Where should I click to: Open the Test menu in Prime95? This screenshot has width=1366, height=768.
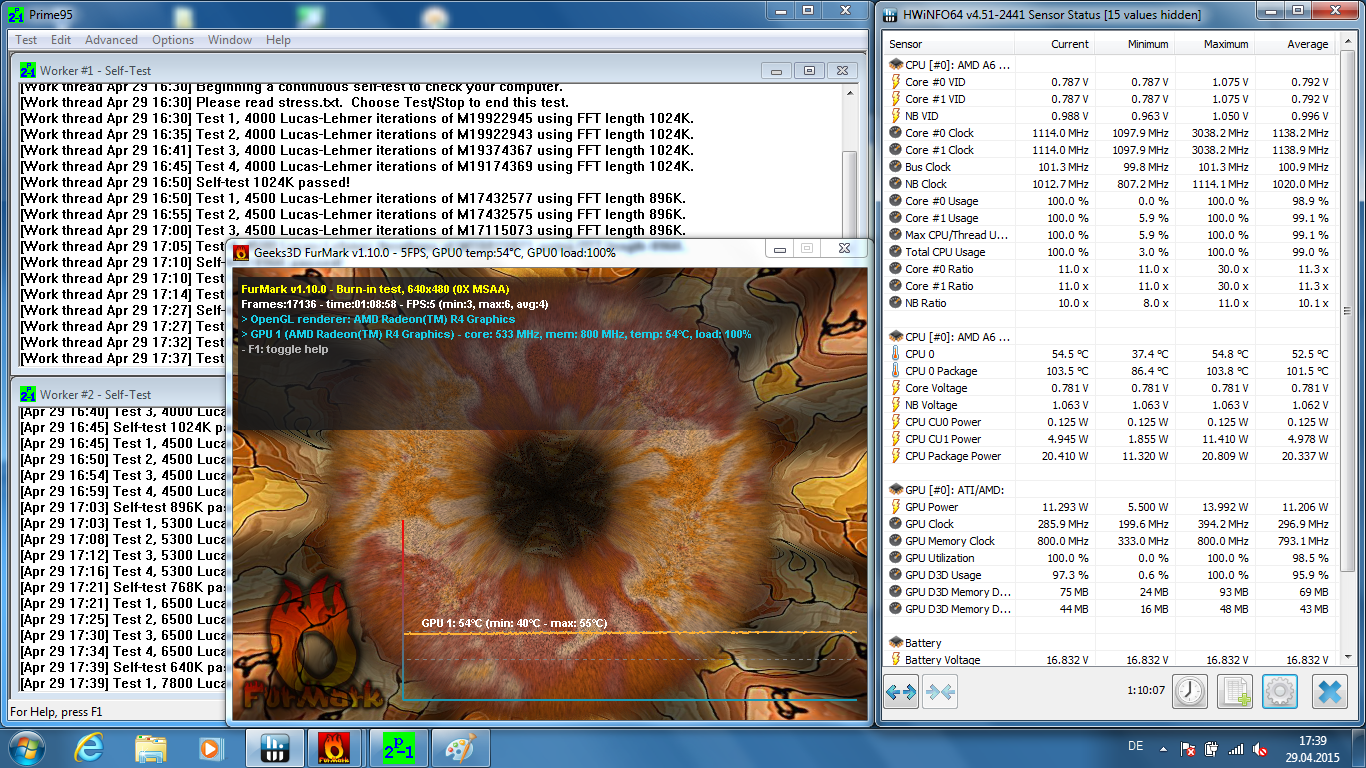(x=26, y=40)
